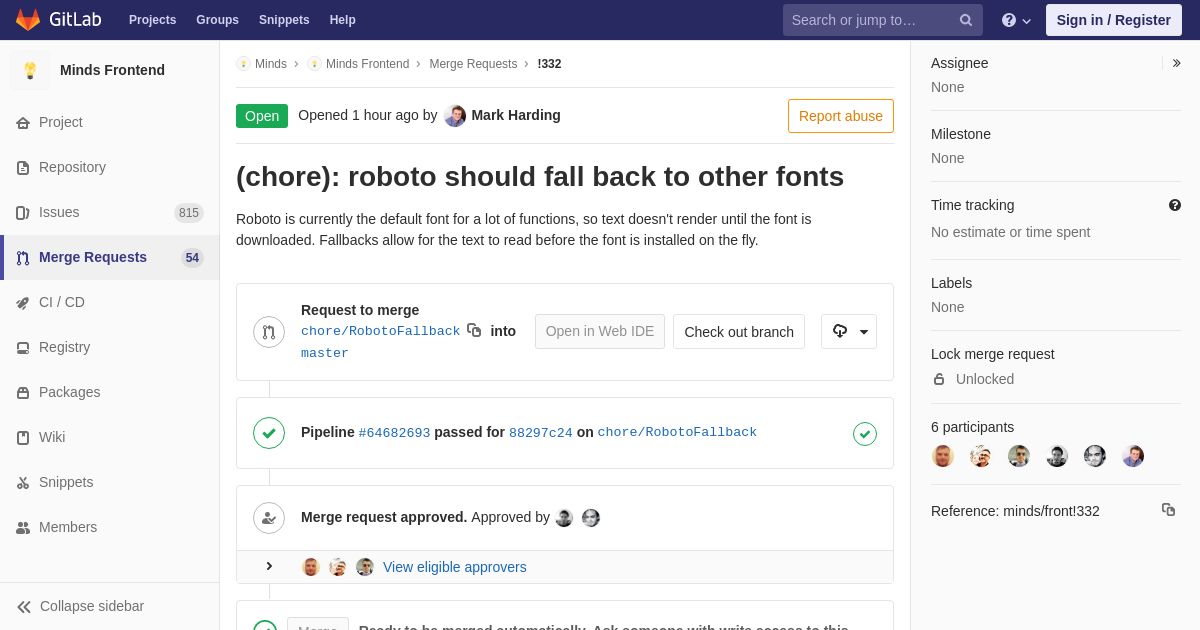Click View eligible approvers link

[x=455, y=567]
